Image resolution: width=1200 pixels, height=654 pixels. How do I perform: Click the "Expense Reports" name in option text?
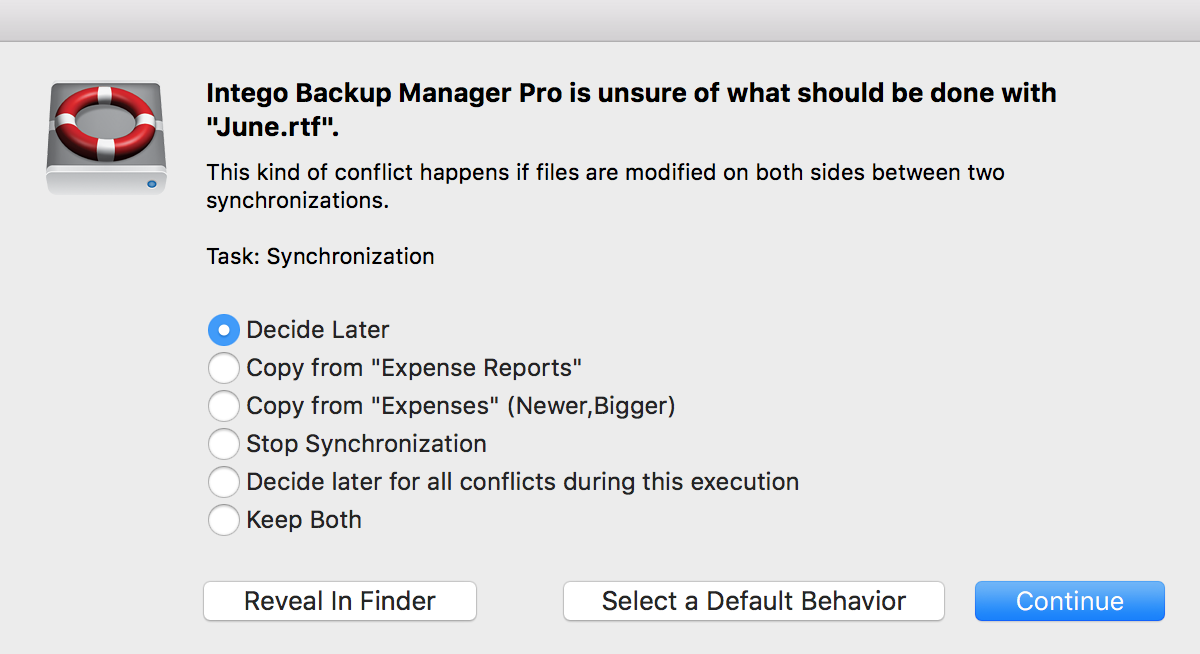click(477, 368)
